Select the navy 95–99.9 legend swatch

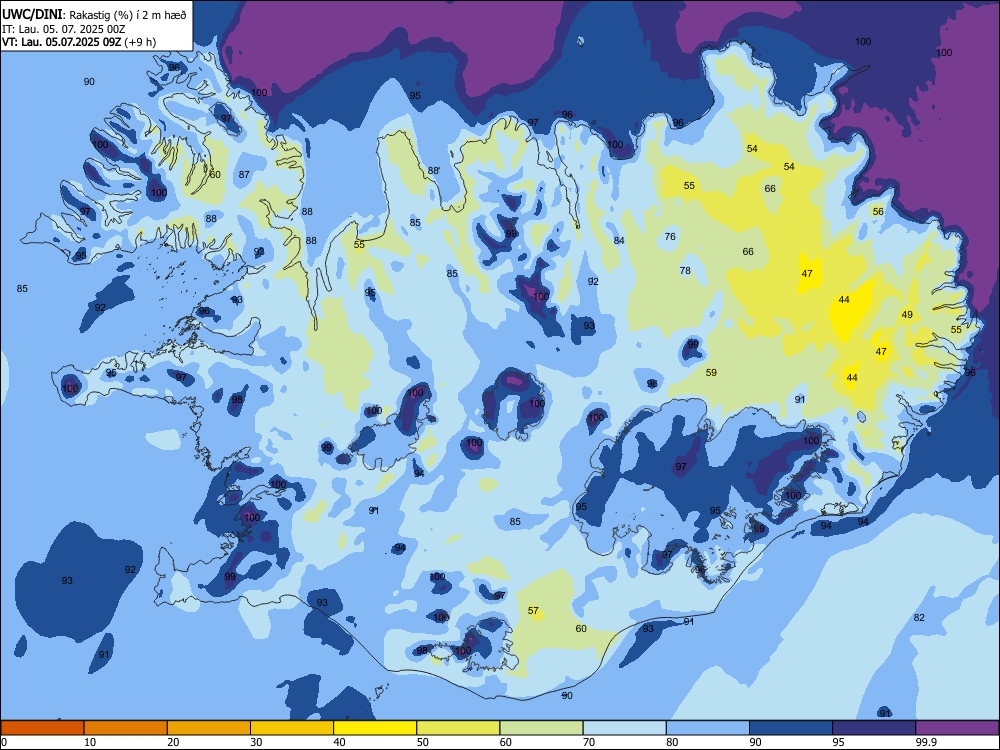pyautogui.click(x=874, y=728)
